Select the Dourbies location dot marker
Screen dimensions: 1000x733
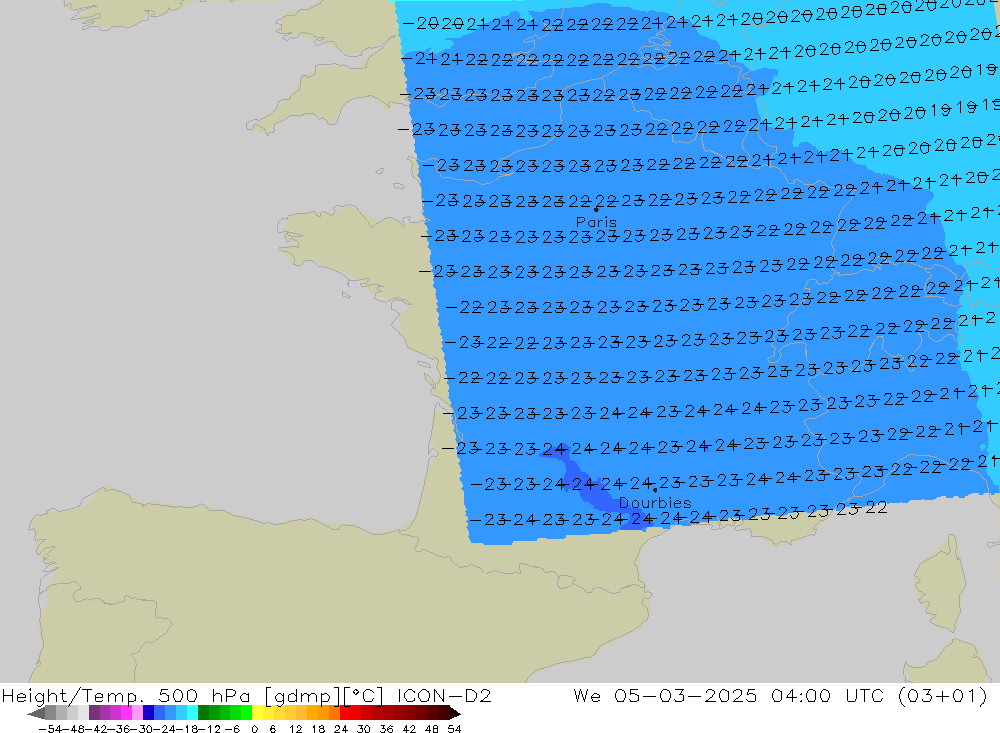pyautogui.click(x=655, y=490)
